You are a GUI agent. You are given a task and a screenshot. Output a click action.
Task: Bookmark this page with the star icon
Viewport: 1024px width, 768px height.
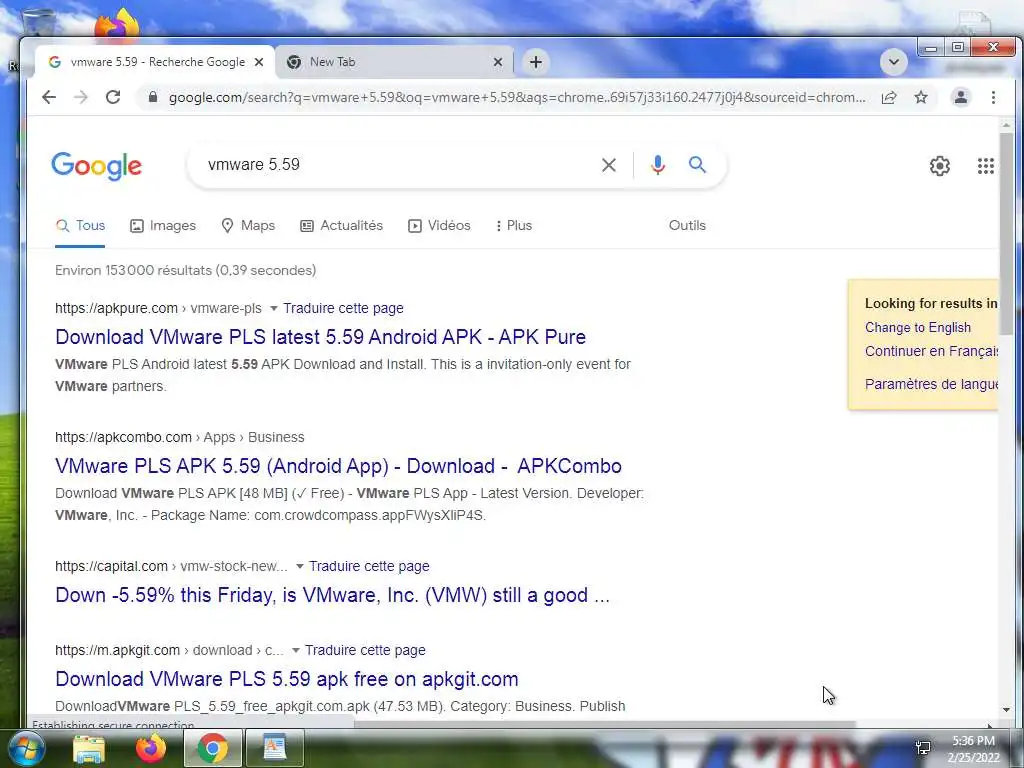point(921,97)
